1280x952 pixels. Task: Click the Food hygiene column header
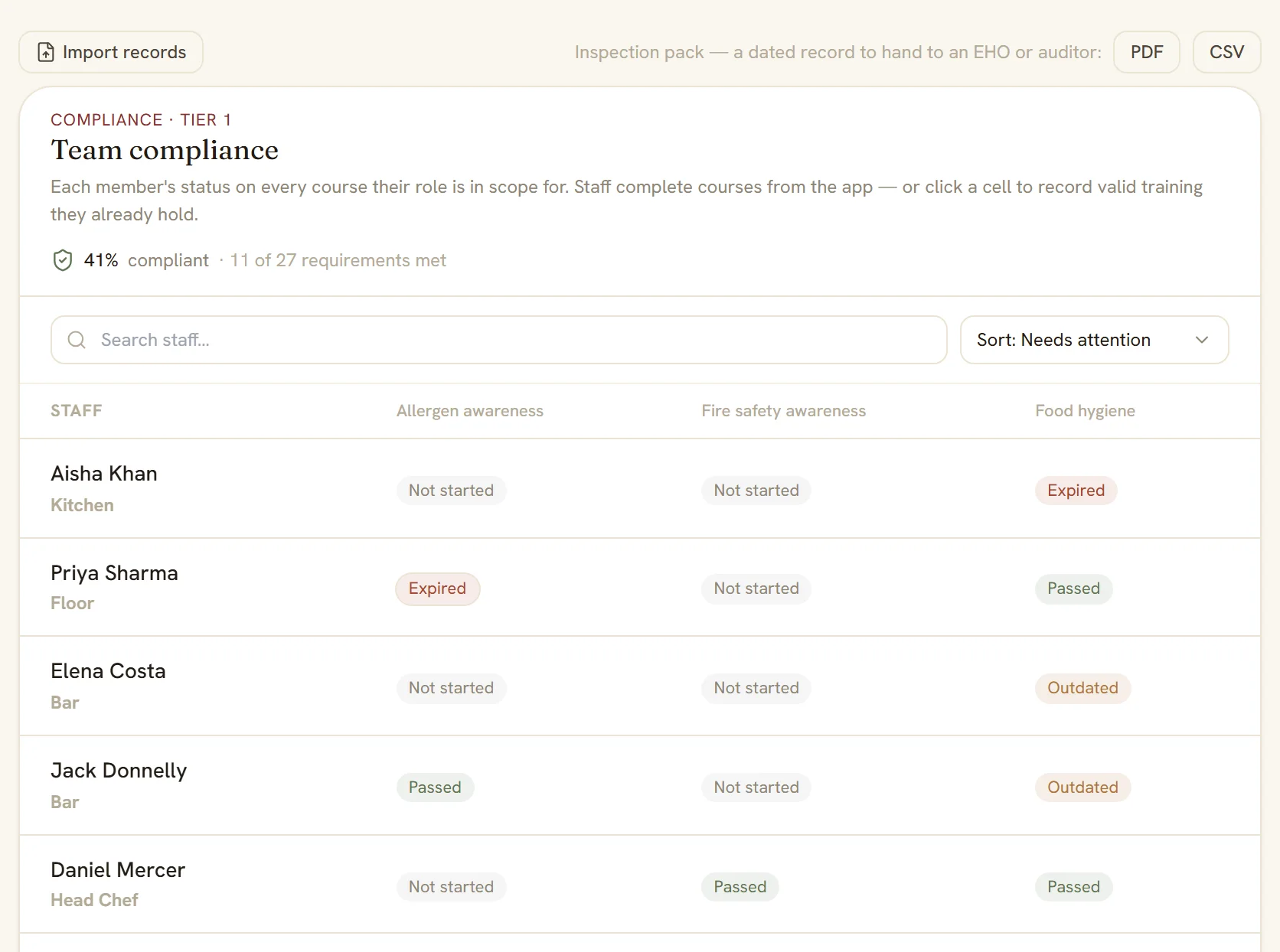click(1085, 411)
